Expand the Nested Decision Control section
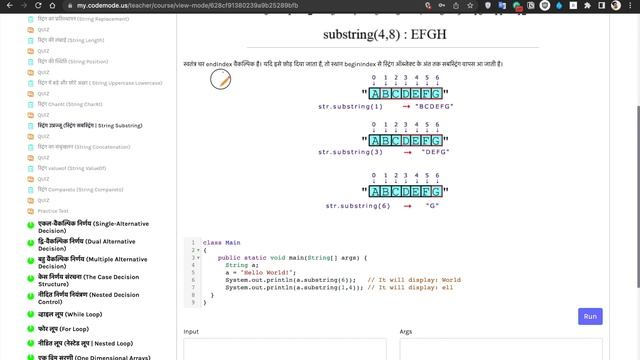Viewport: 640px width, 360px height. [89, 298]
